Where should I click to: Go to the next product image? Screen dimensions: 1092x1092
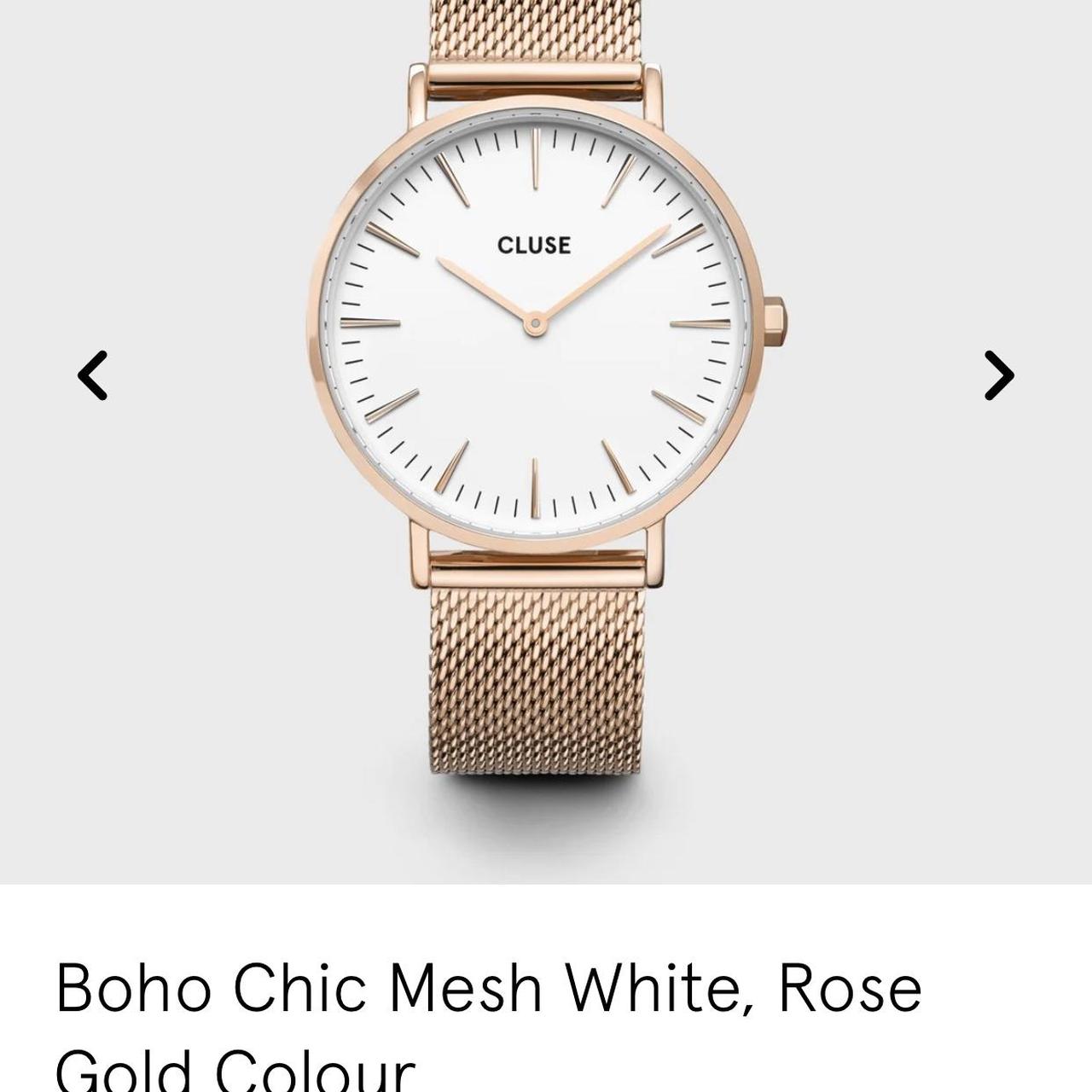click(x=999, y=375)
